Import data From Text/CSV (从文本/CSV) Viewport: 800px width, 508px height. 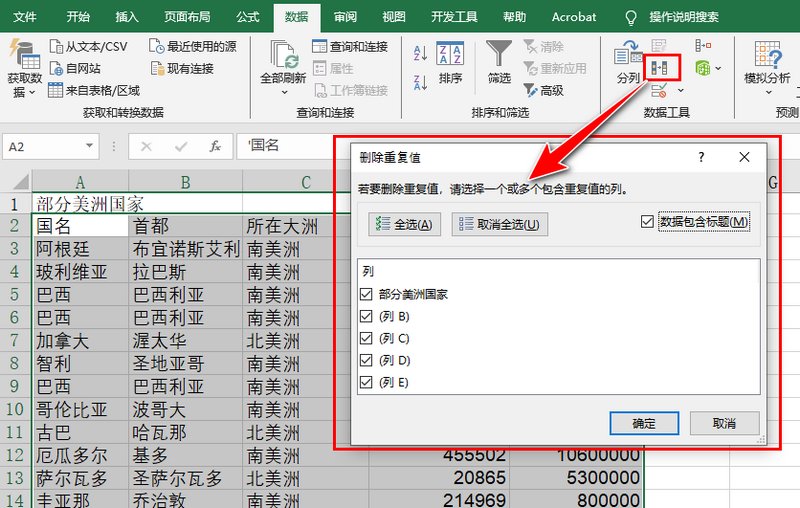click(x=88, y=46)
